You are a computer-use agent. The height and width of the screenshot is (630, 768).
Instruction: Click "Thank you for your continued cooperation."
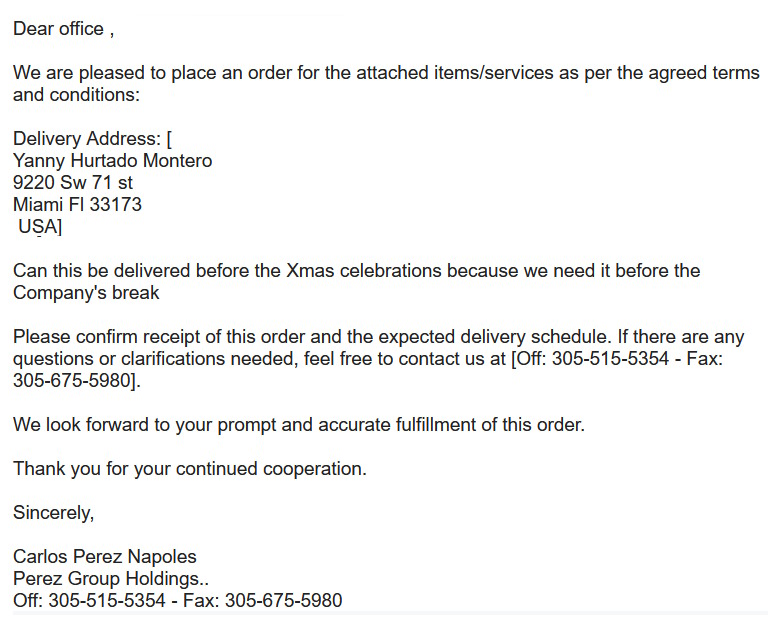pyautogui.click(x=190, y=469)
